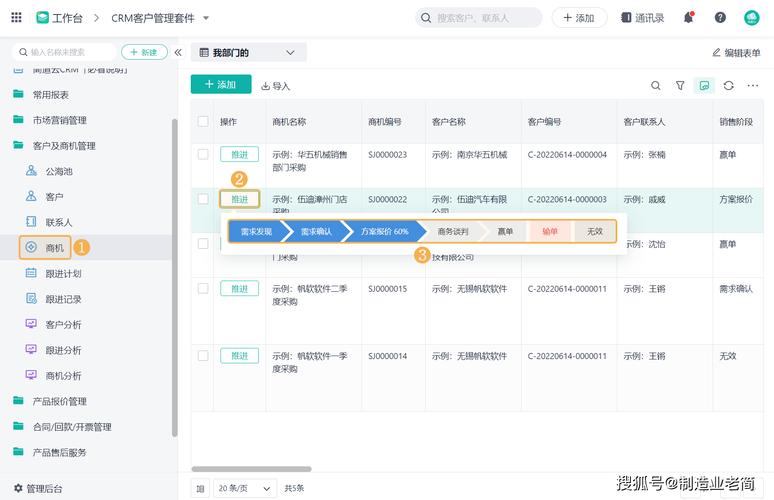Select the 输单 stage
The width and height of the screenshot is (774, 500).
tap(549, 231)
